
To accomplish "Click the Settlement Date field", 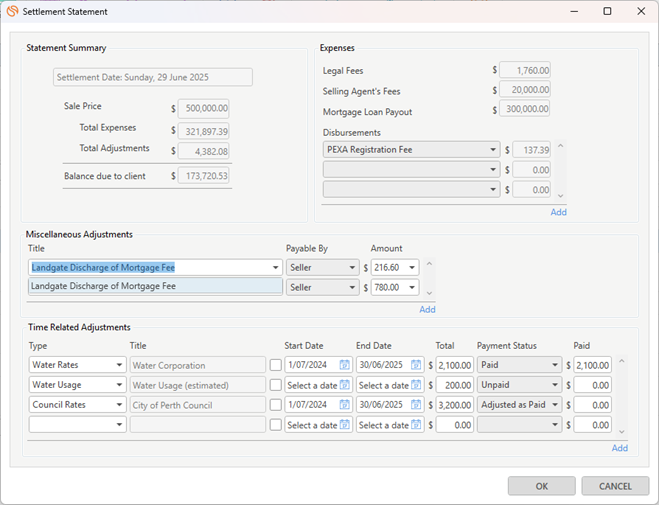I will [x=153, y=77].
